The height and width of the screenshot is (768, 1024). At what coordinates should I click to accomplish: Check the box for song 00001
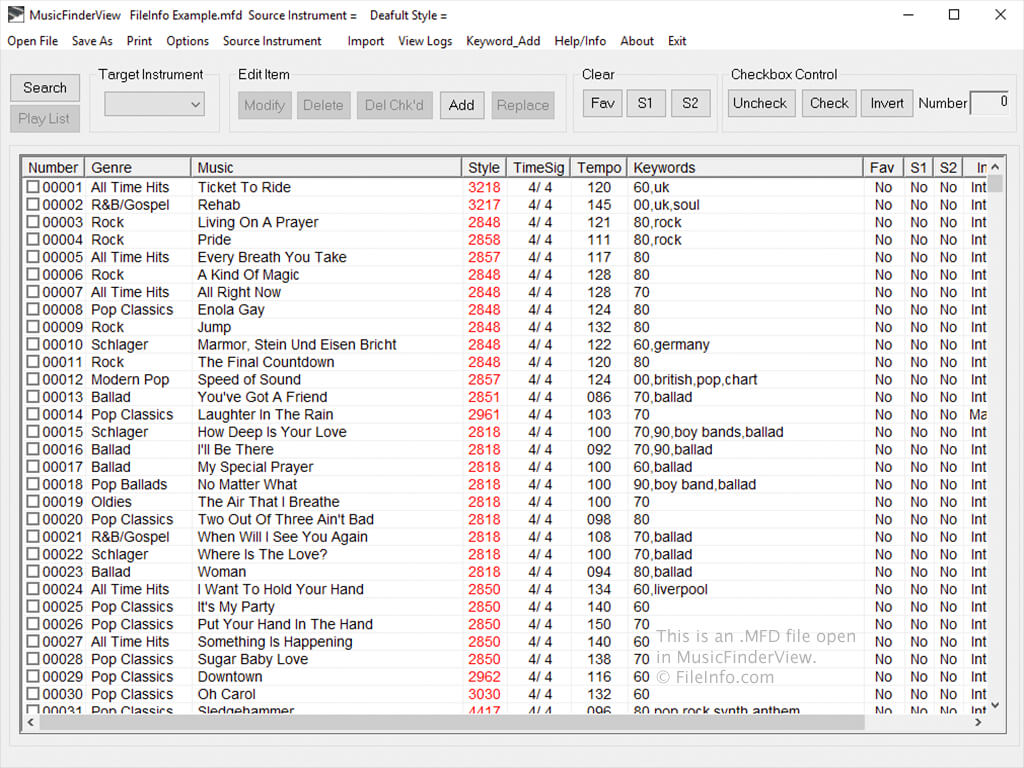coord(33,187)
